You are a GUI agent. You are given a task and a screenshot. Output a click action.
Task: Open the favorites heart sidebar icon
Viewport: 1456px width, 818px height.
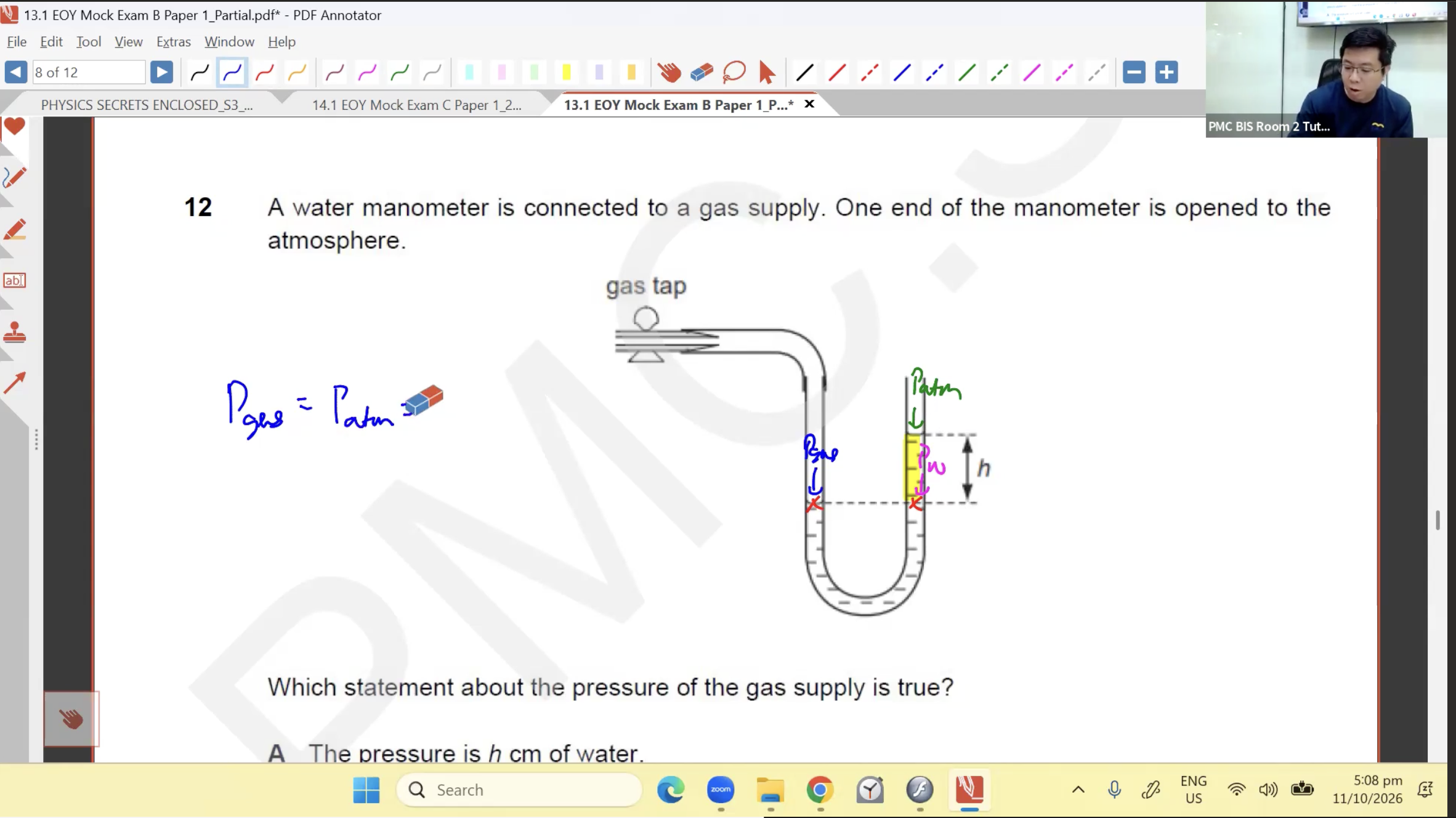(x=14, y=127)
